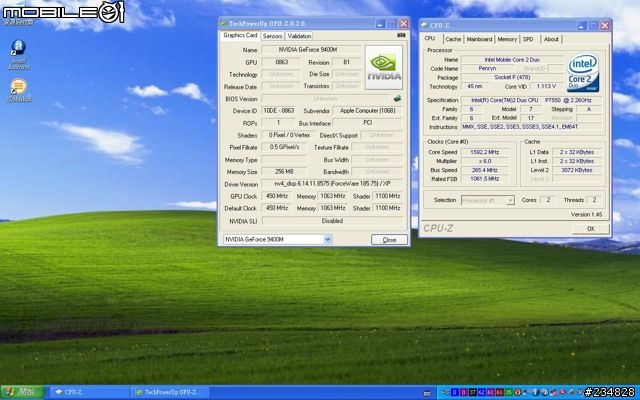The height and width of the screenshot is (400, 640).
Task: Click the Core Speed value 1592.2 MHz
Action: coord(484,152)
